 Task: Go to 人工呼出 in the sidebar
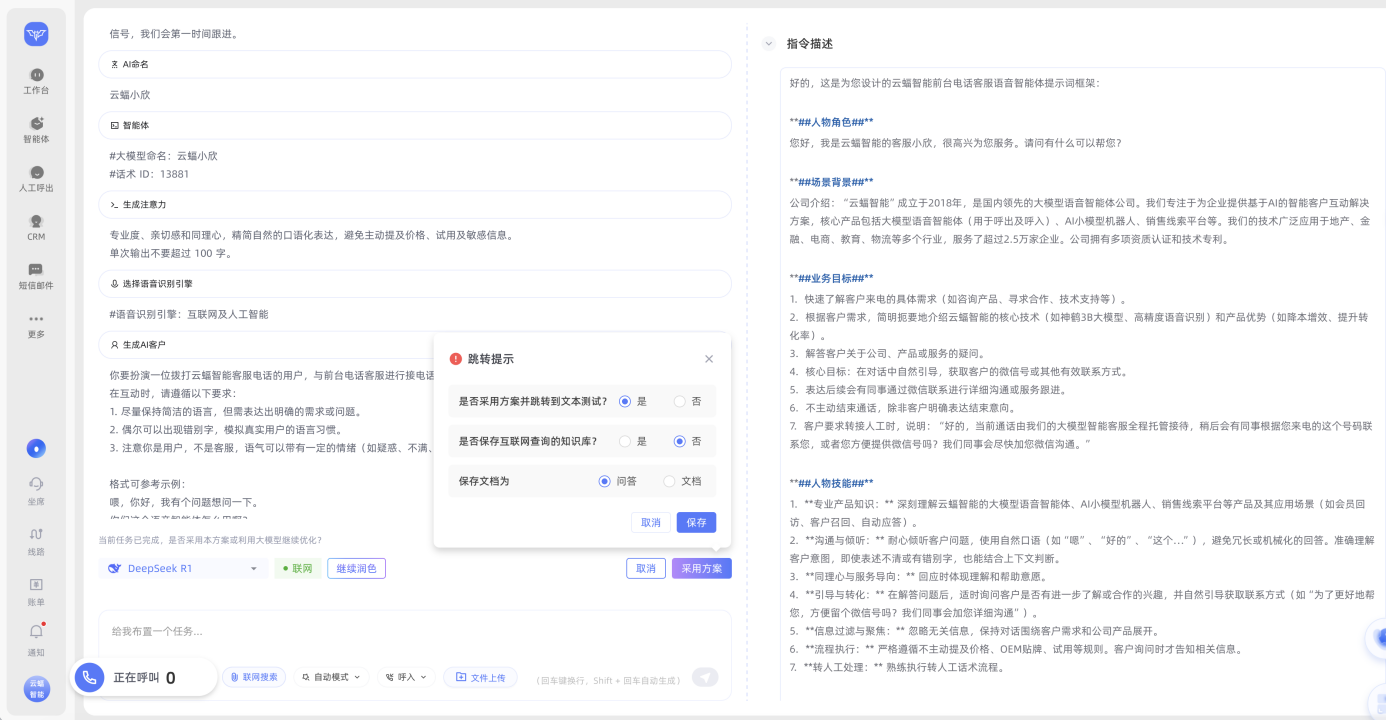click(36, 179)
